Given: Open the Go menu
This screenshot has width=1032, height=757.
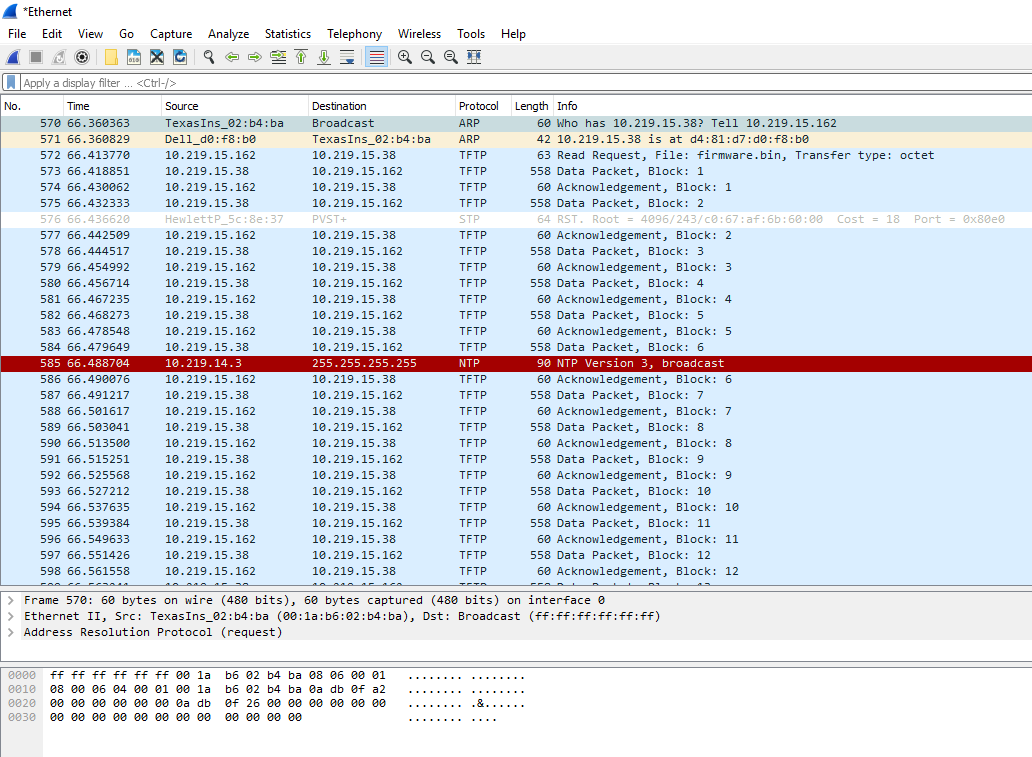Looking at the screenshot, I should click(126, 34).
